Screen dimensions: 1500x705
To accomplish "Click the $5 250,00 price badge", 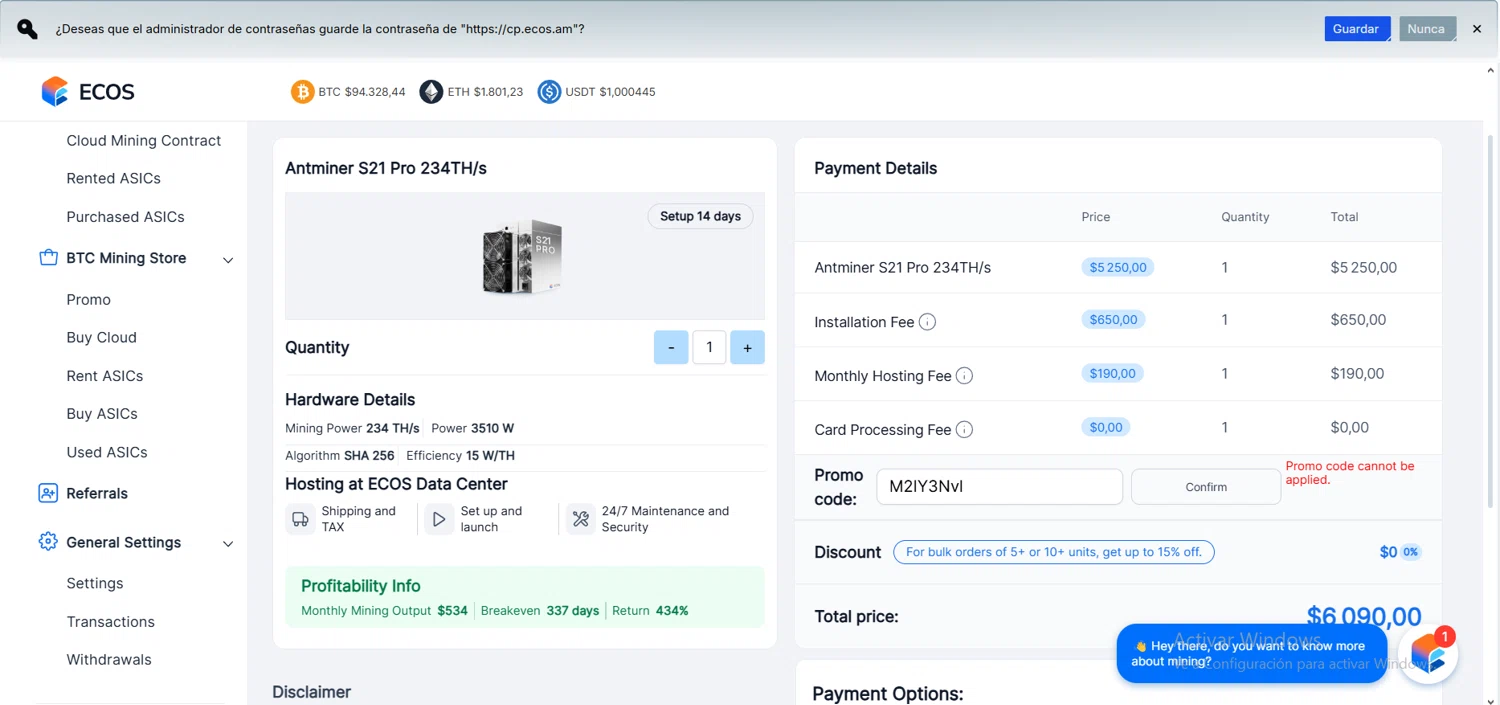I will 1118,267.
